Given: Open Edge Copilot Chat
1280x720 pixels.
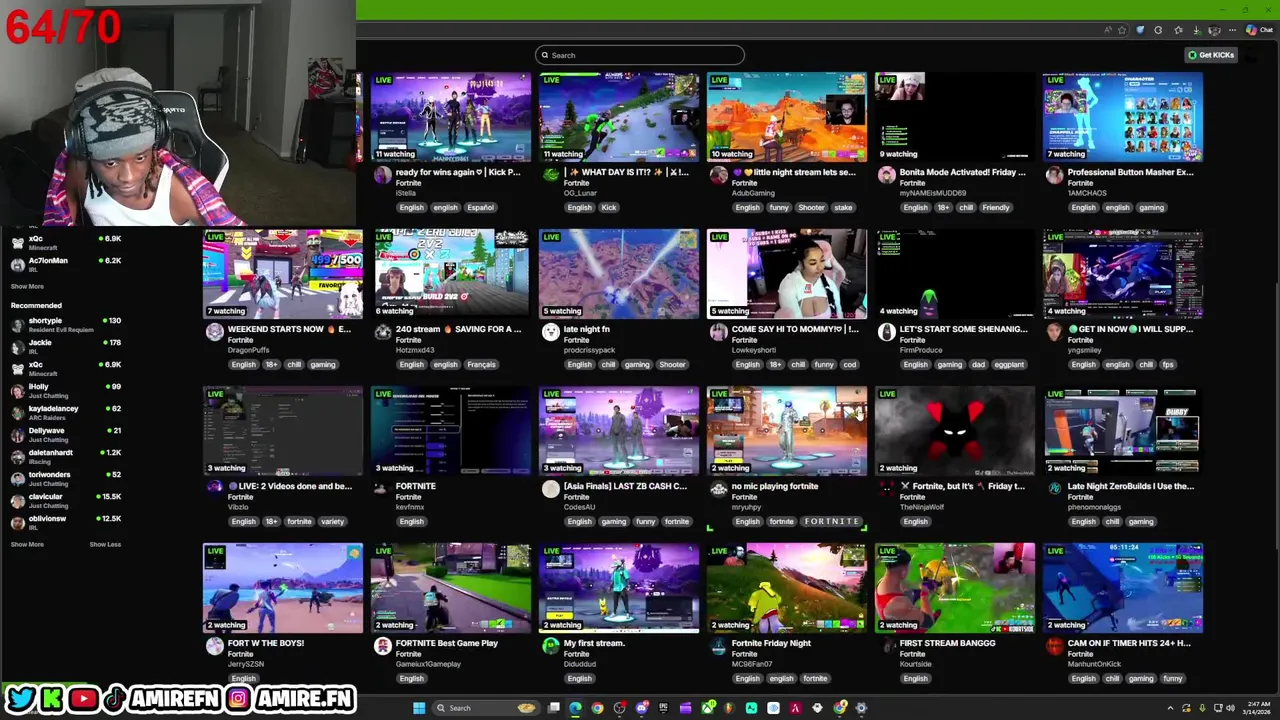Looking at the screenshot, I should [1259, 30].
